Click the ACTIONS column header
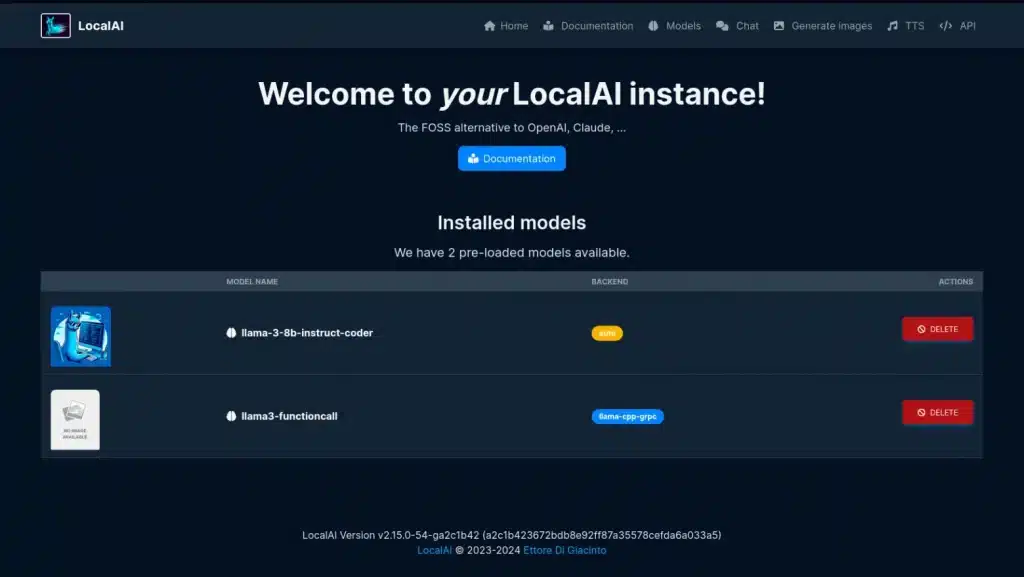This screenshot has width=1024, height=577. tap(955, 282)
